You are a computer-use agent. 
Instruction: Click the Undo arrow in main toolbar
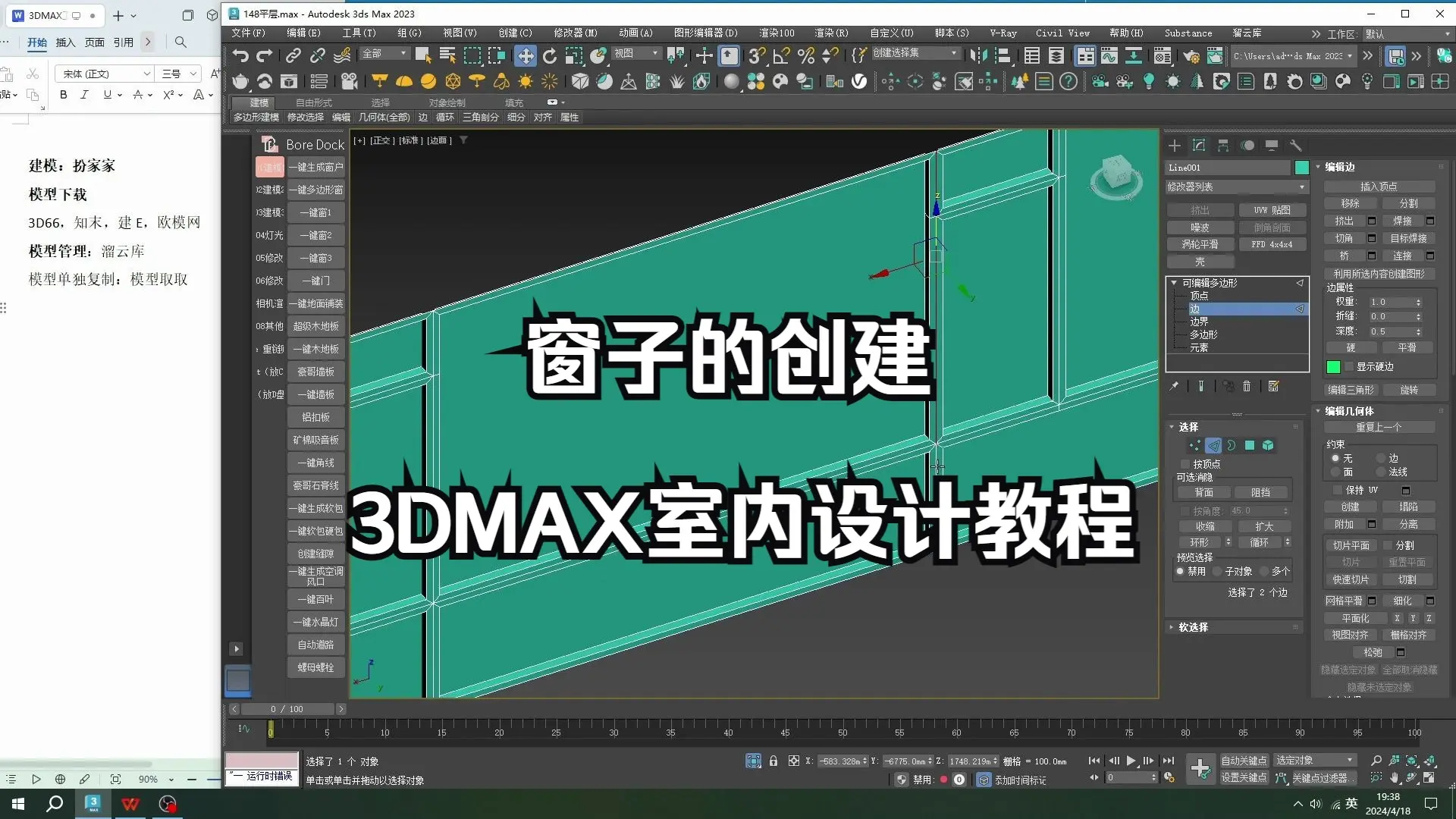(240, 55)
